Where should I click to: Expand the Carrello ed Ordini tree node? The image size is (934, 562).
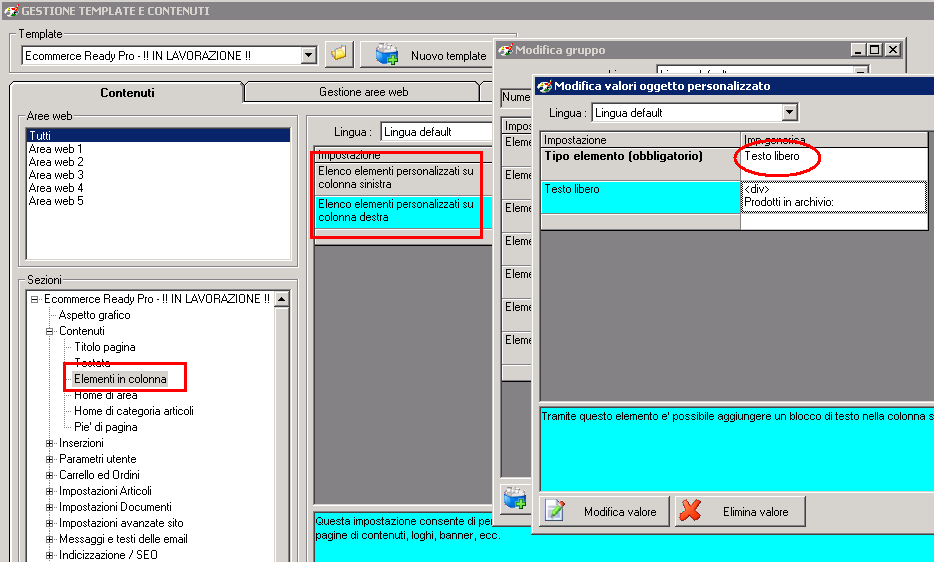pos(50,476)
